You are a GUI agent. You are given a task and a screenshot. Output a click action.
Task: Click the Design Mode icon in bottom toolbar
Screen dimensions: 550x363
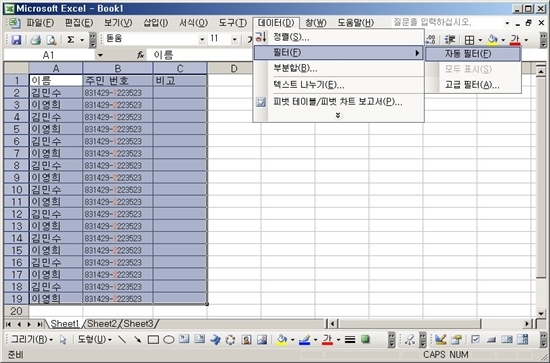pyautogui.click(x=440, y=339)
